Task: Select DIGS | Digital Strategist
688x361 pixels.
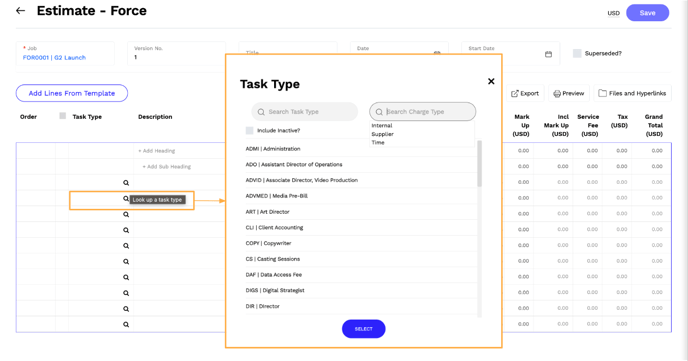Action: [x=361, y=290]
